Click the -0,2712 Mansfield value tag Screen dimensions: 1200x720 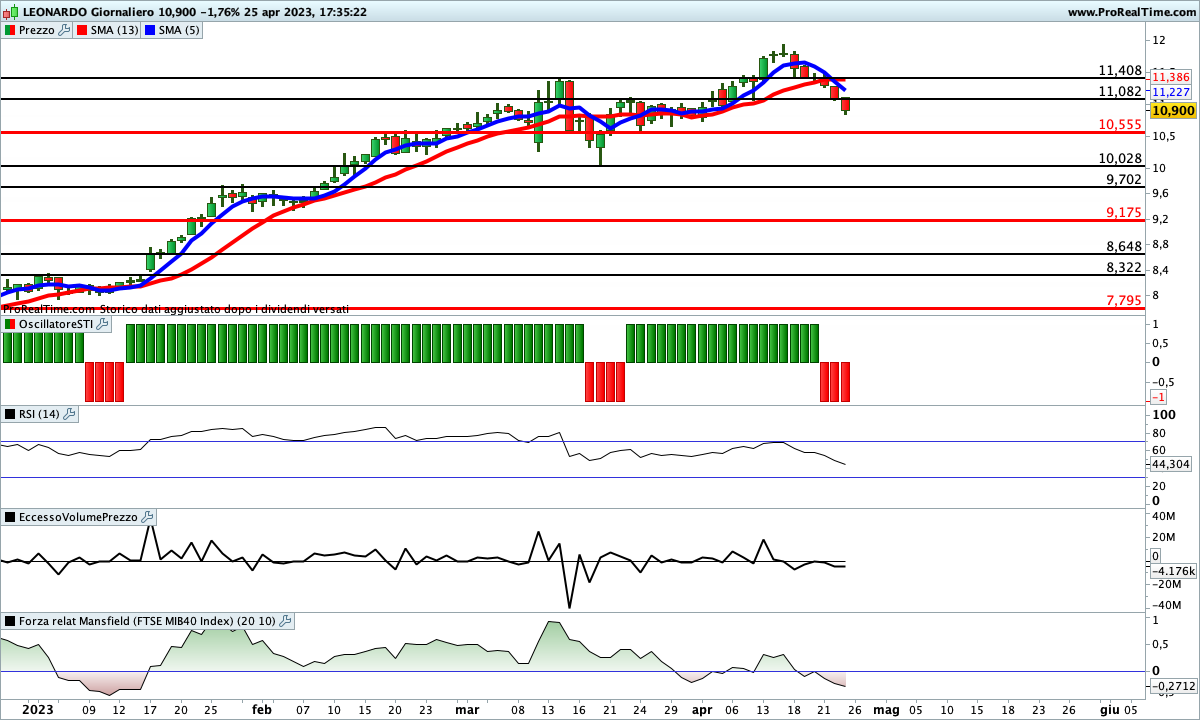(x=1172, y=686)
